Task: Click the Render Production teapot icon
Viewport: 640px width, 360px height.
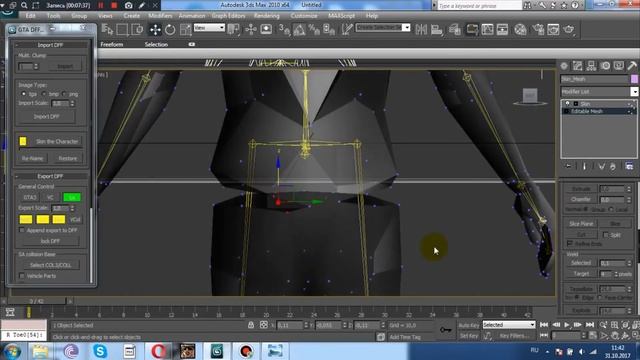Action: click(569, 29)
